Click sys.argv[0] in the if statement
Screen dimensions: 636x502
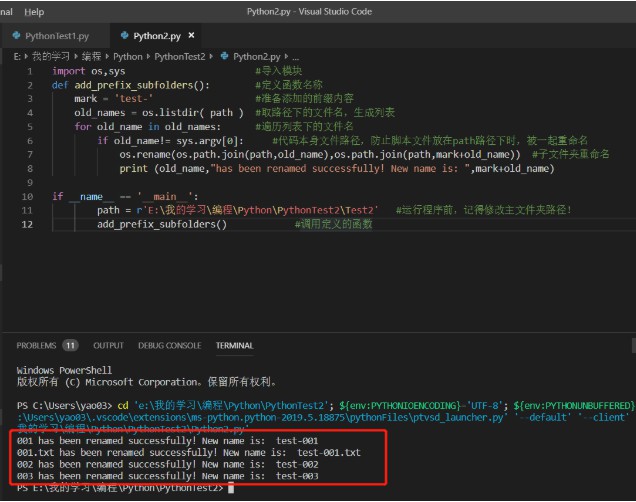pos(207,141)
